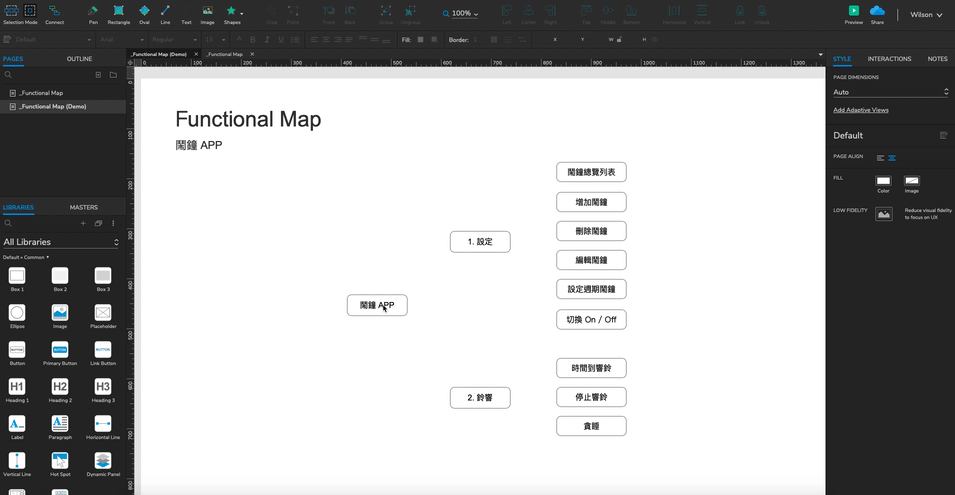
Task: Select the 貪睡 box on canvas
Action: 591,426
